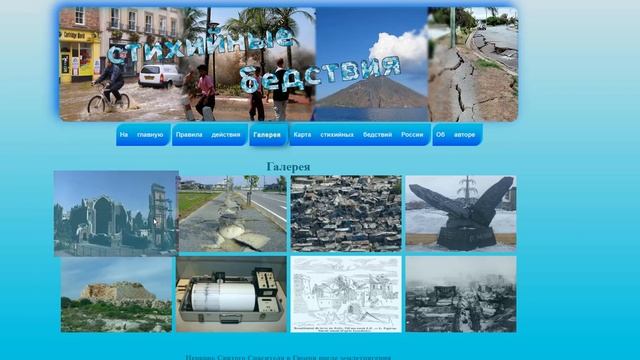Image resolution: width=640 pixels, height=360 pixels.
Task: Open the enlarged ruined cathedral thumbnail
Action: [x=116, y=213]
